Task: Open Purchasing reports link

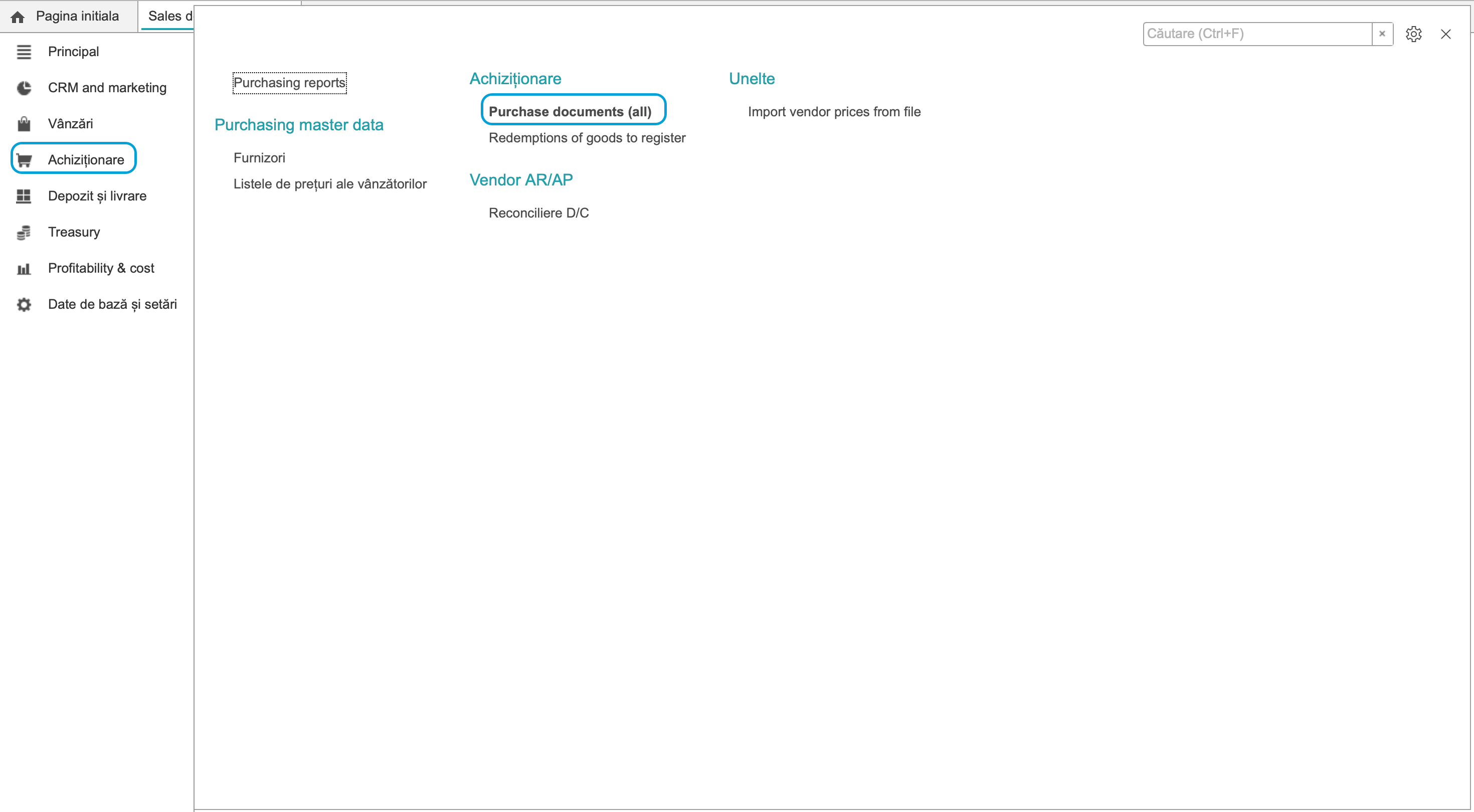Action: tap(290, 82)
